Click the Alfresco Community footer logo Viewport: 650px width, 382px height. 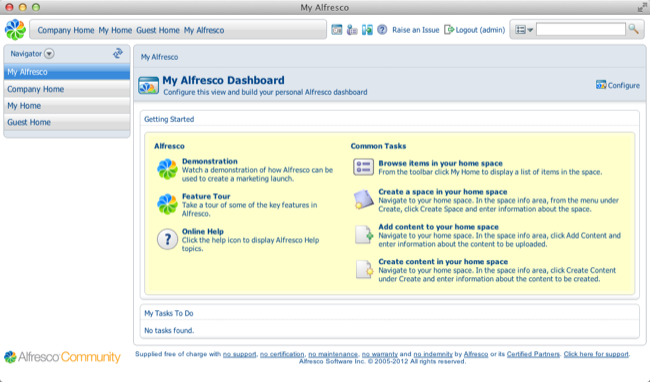(x=62, y=357)
